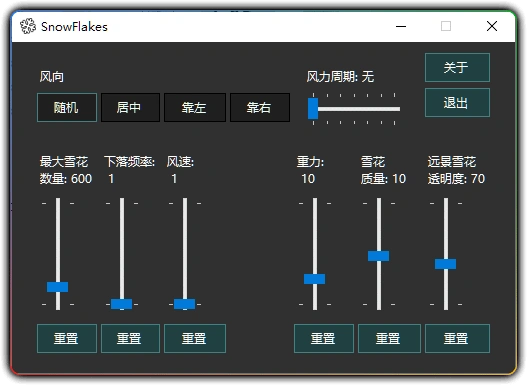Click the 透明度: 70 value text

[456, 179]
